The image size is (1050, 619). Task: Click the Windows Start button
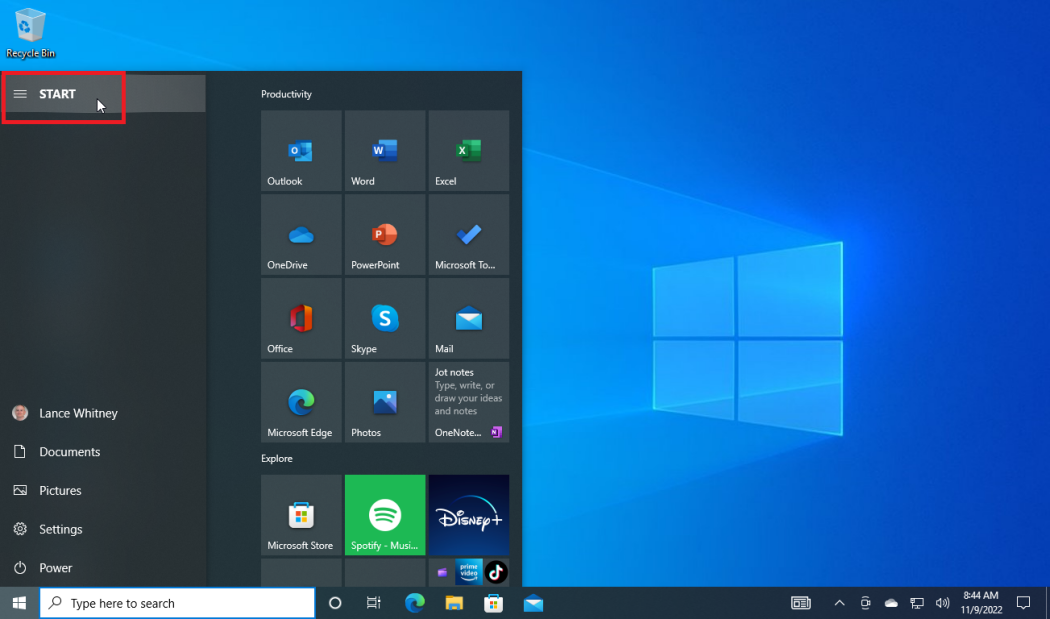coord(19,603)
